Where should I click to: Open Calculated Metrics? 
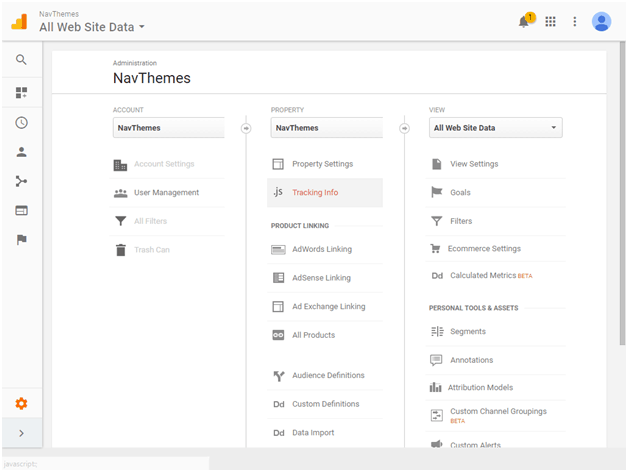coord(483,276)
